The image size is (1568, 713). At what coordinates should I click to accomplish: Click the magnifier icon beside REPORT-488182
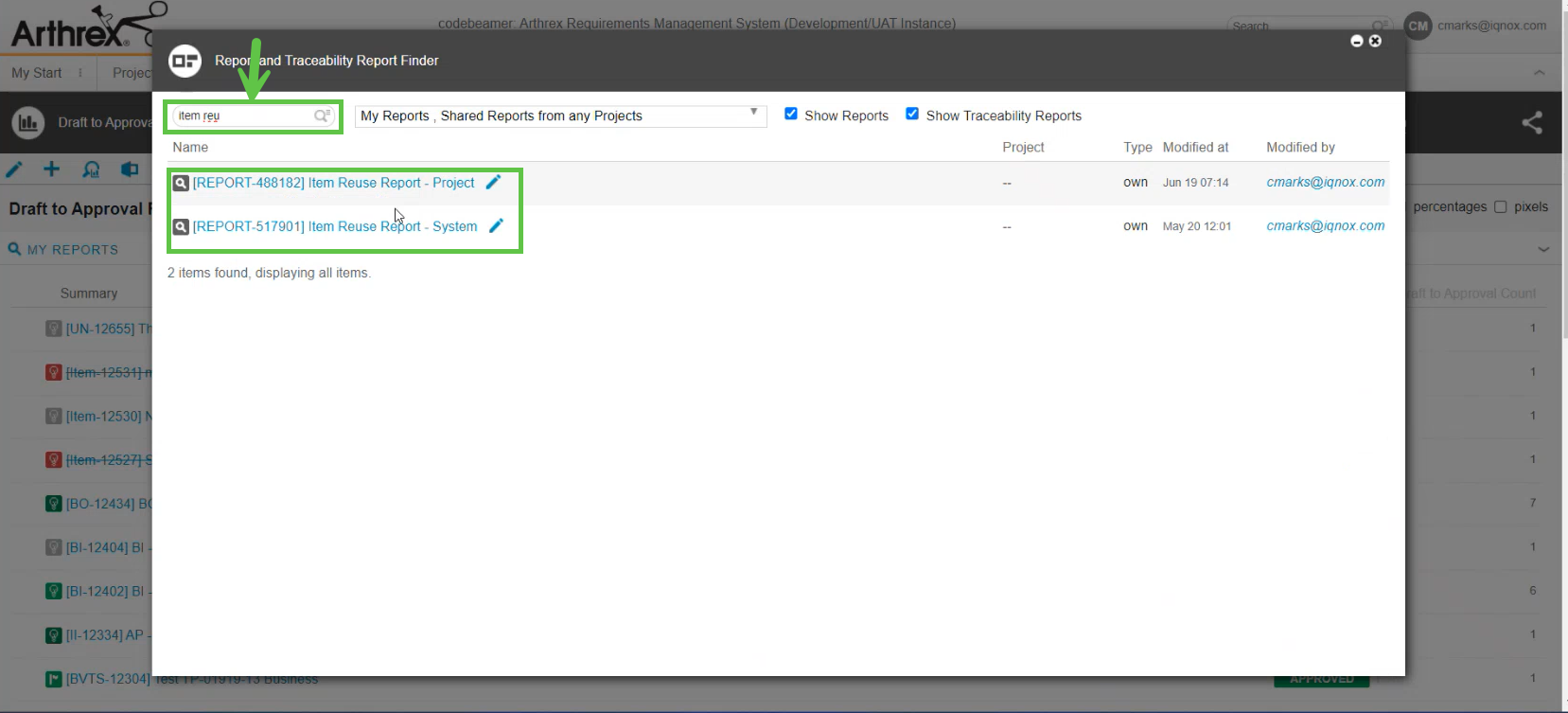click(x=181, y=183)
